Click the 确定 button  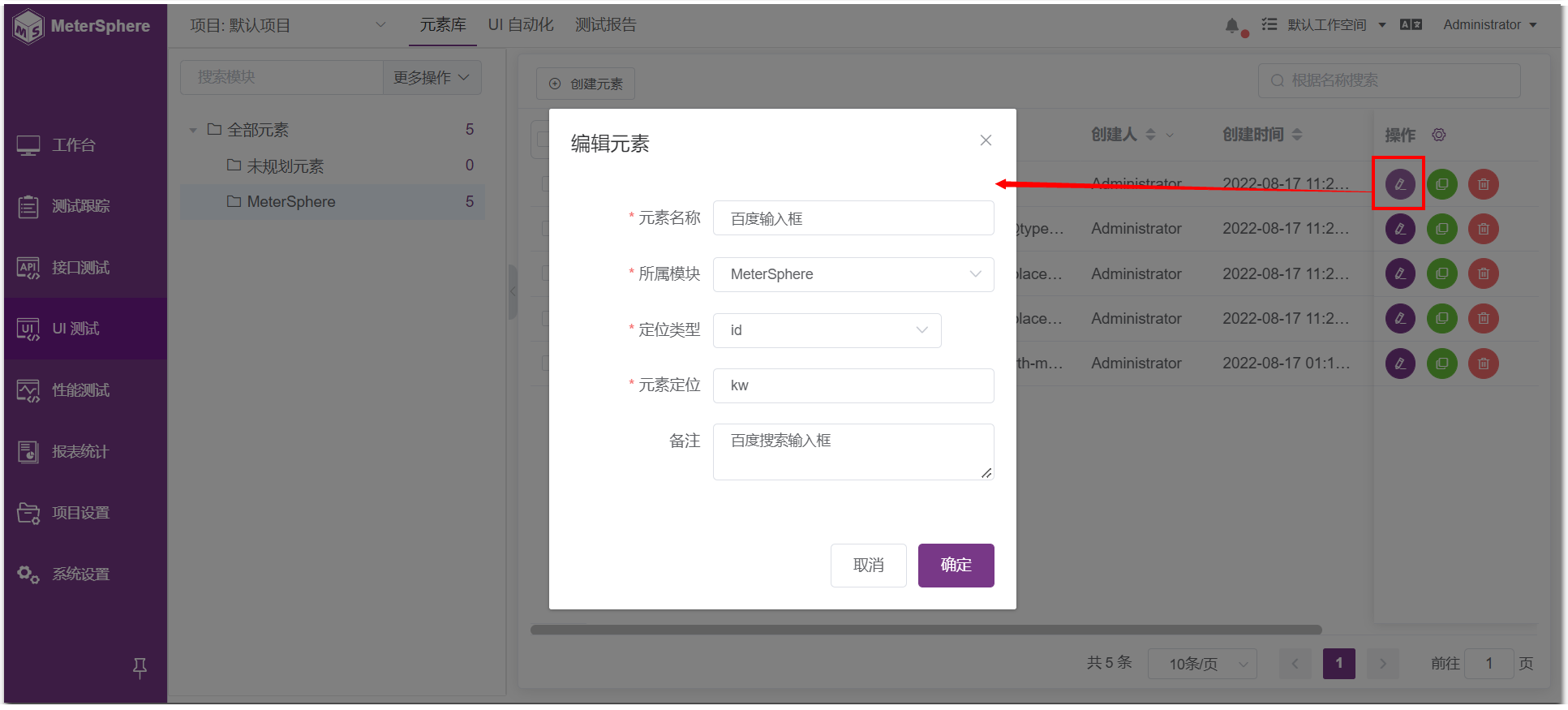tap(956, 566)
